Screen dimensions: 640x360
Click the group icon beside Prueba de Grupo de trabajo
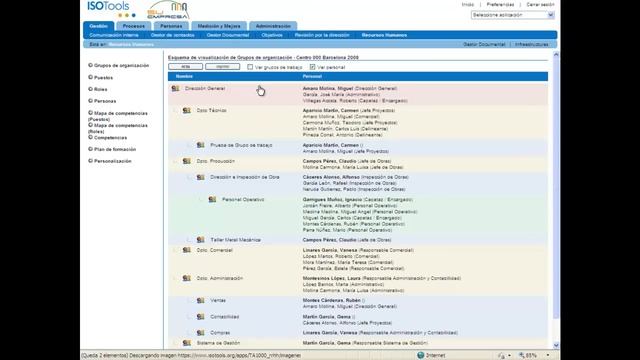pyautogui.click(x=201, y=145)
